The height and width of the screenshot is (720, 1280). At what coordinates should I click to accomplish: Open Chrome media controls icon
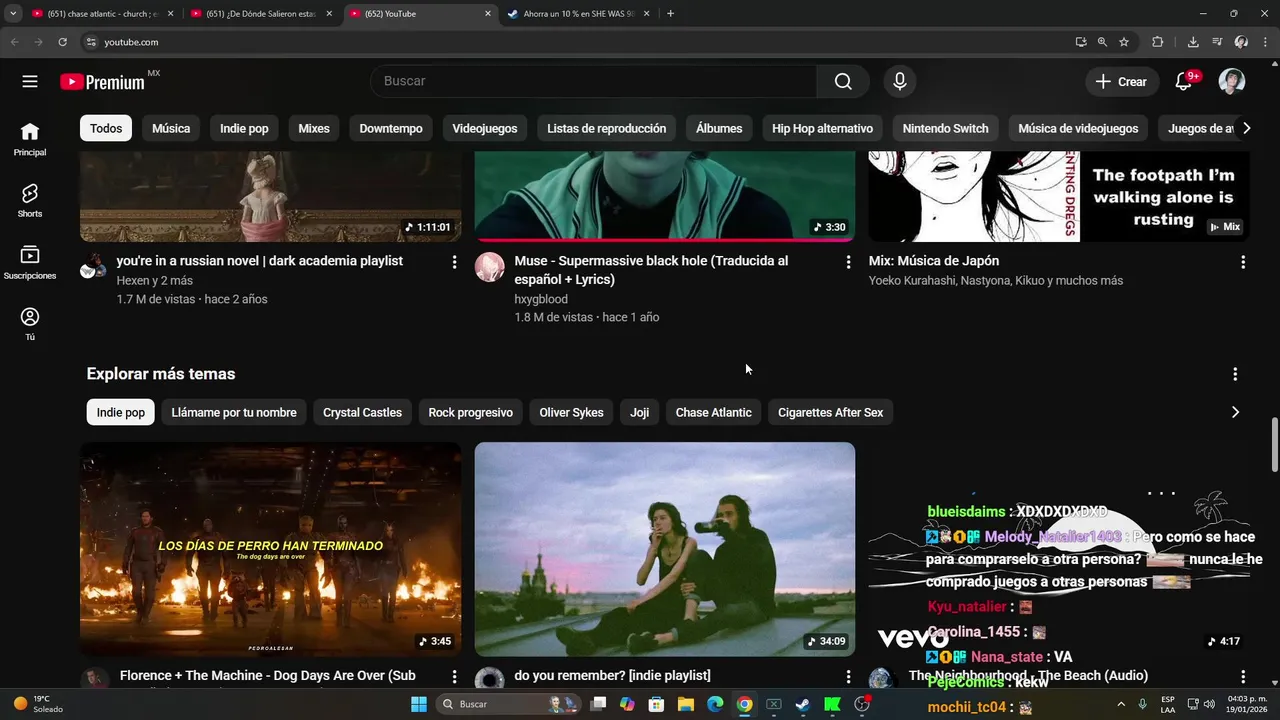point(1217,42)
